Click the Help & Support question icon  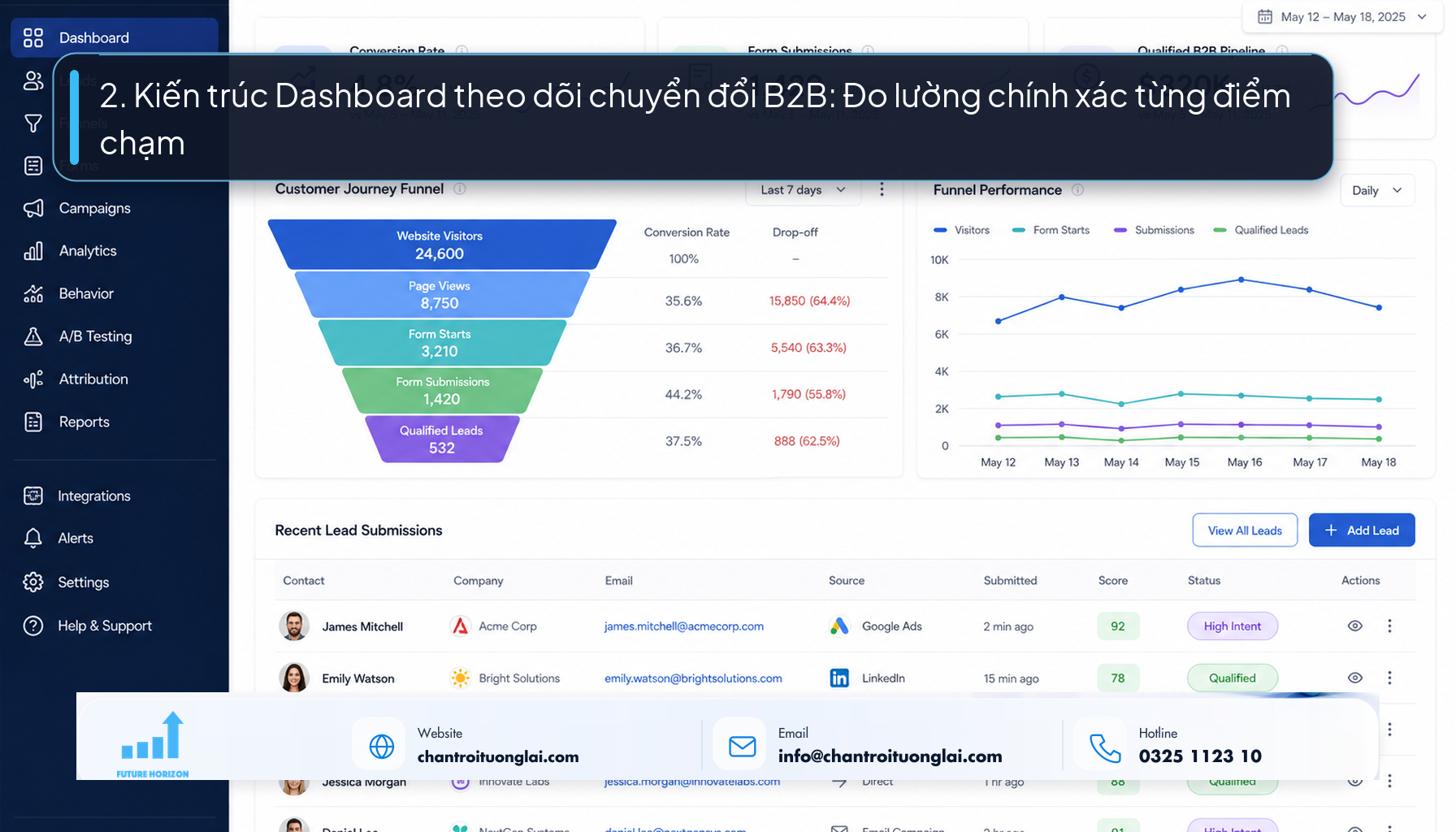pyautogui.click(x=33, y=626)
